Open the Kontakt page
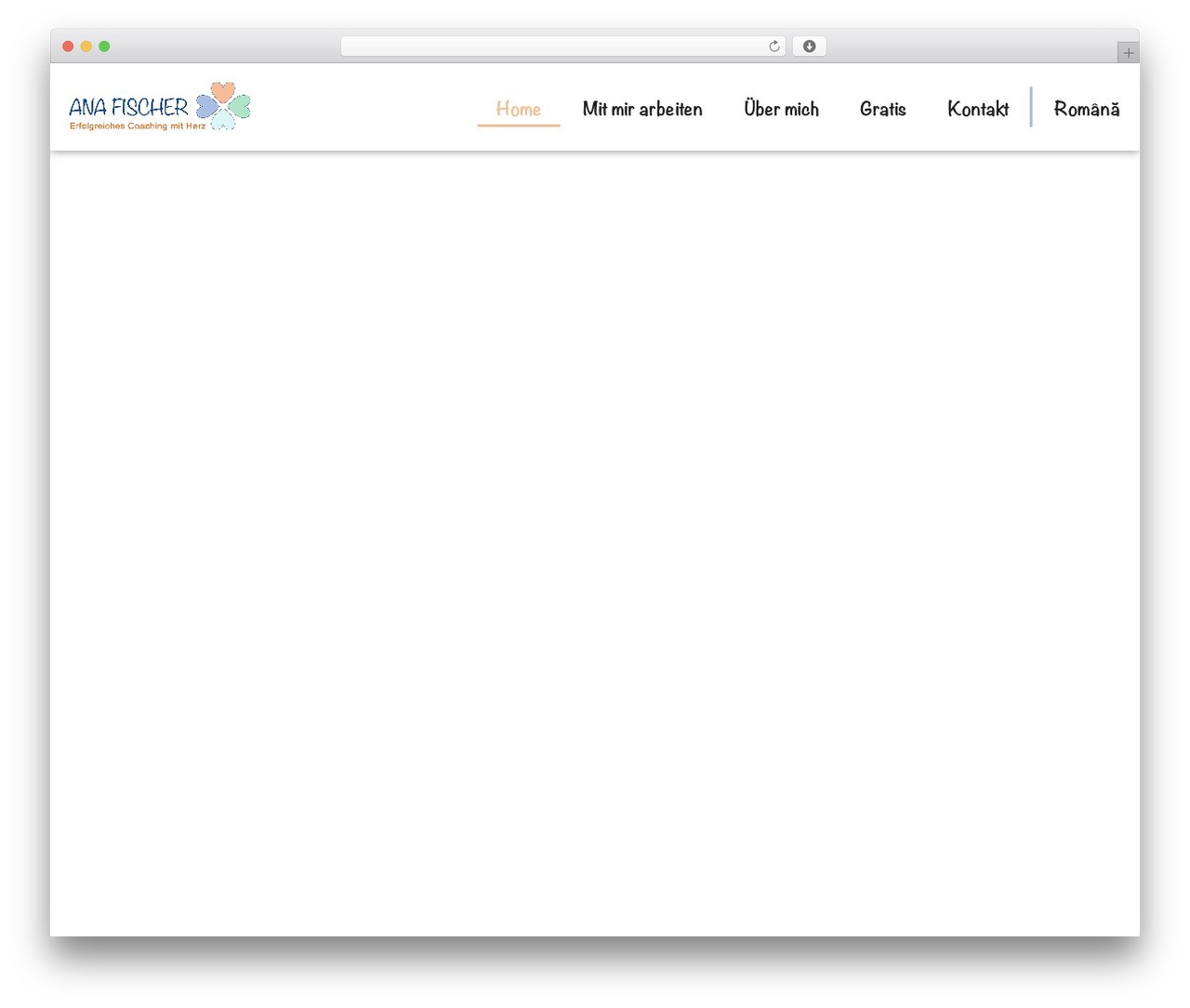 (978, 109)
